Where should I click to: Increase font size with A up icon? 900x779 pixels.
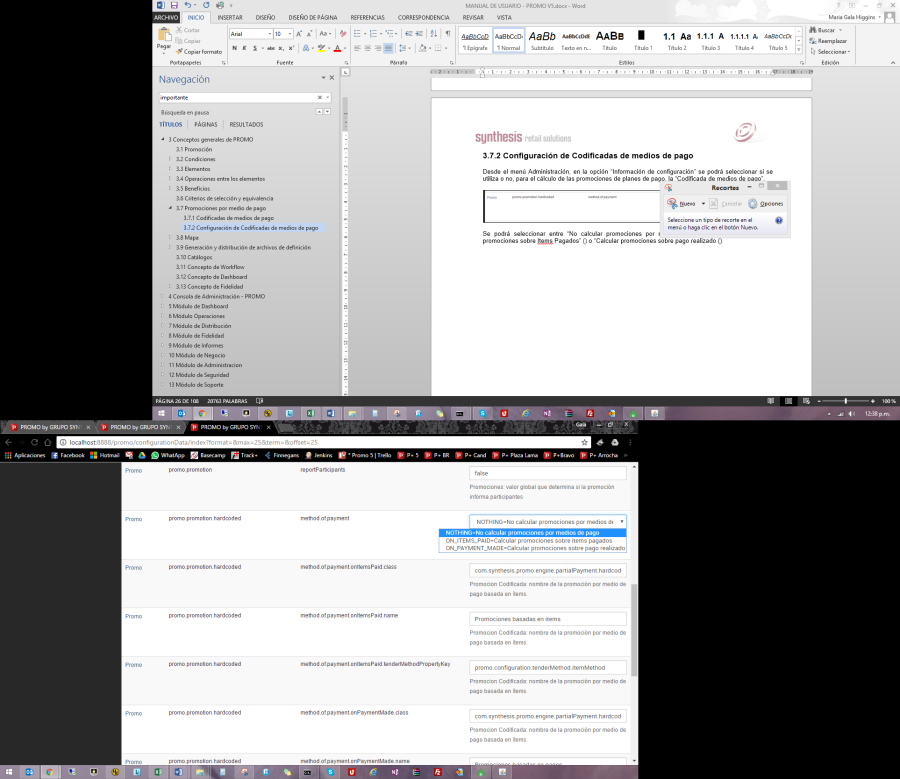click(299, 34)
